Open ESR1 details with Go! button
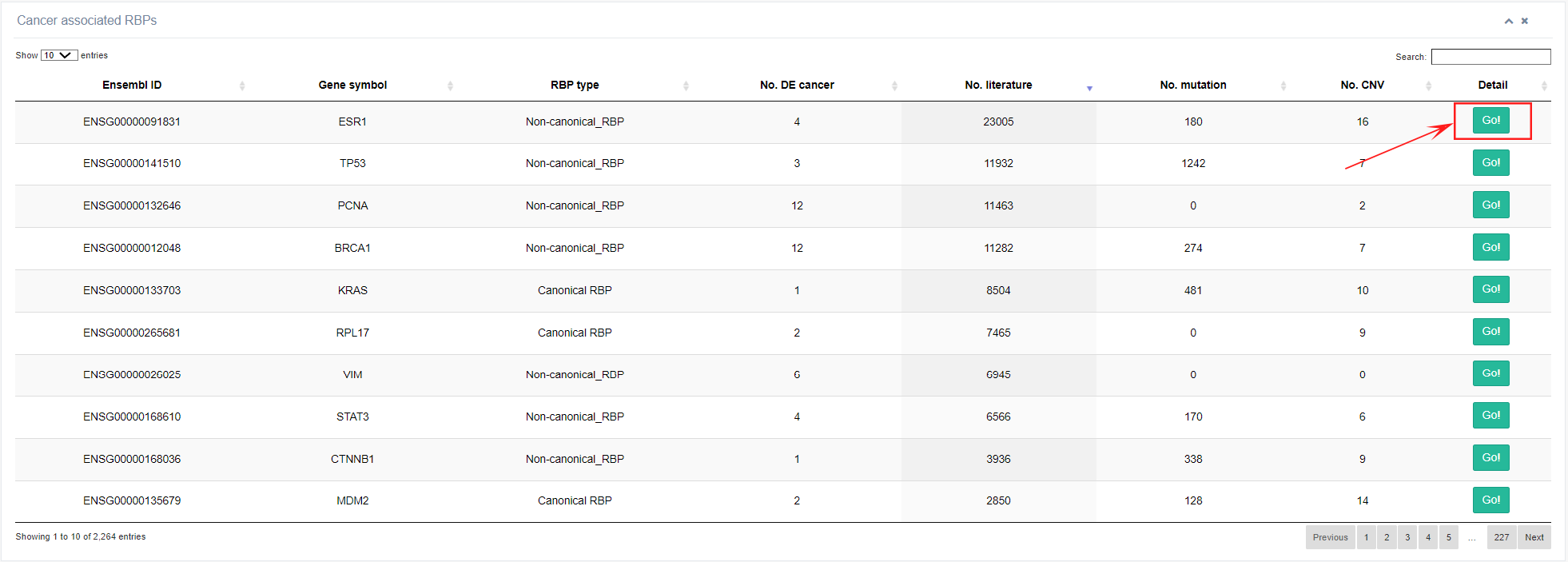Viewport: 1568px width, 562px height. (x=1490, y=121)
